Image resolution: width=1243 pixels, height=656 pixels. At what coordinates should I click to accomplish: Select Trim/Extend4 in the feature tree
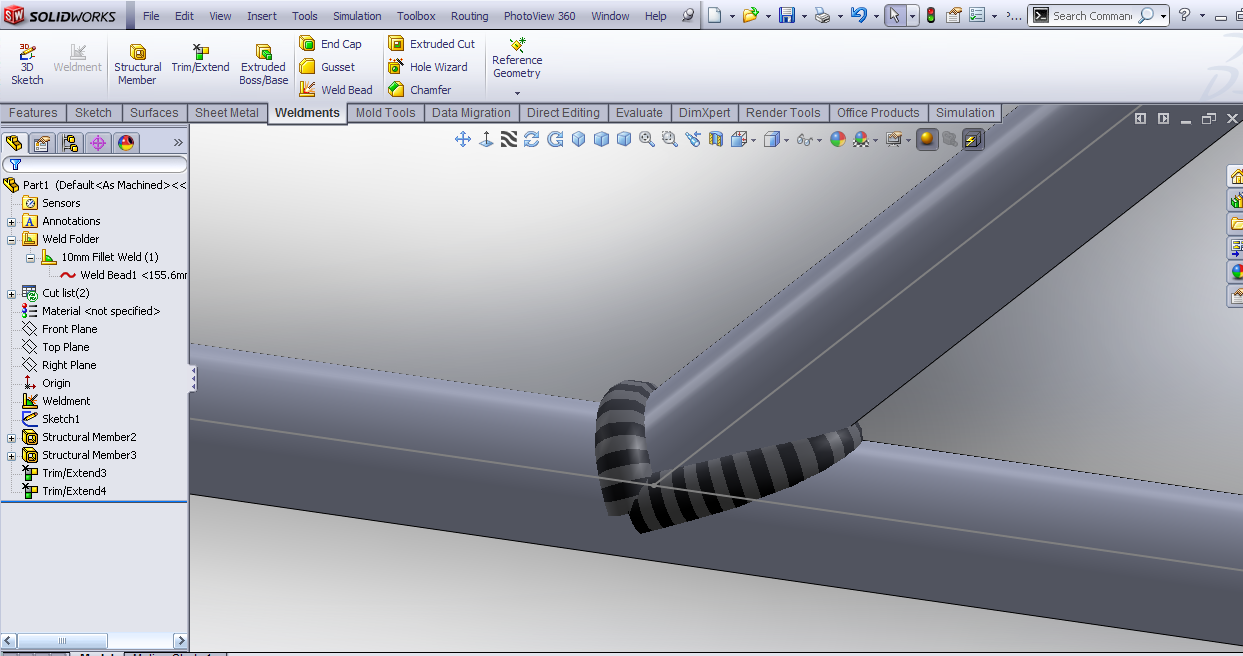(74, 491)
